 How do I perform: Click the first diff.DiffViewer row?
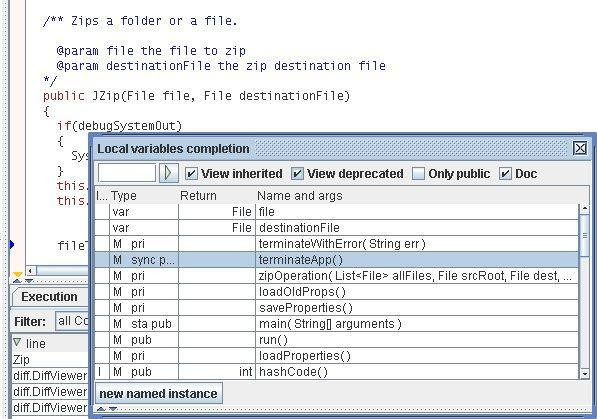coord(49,376)
